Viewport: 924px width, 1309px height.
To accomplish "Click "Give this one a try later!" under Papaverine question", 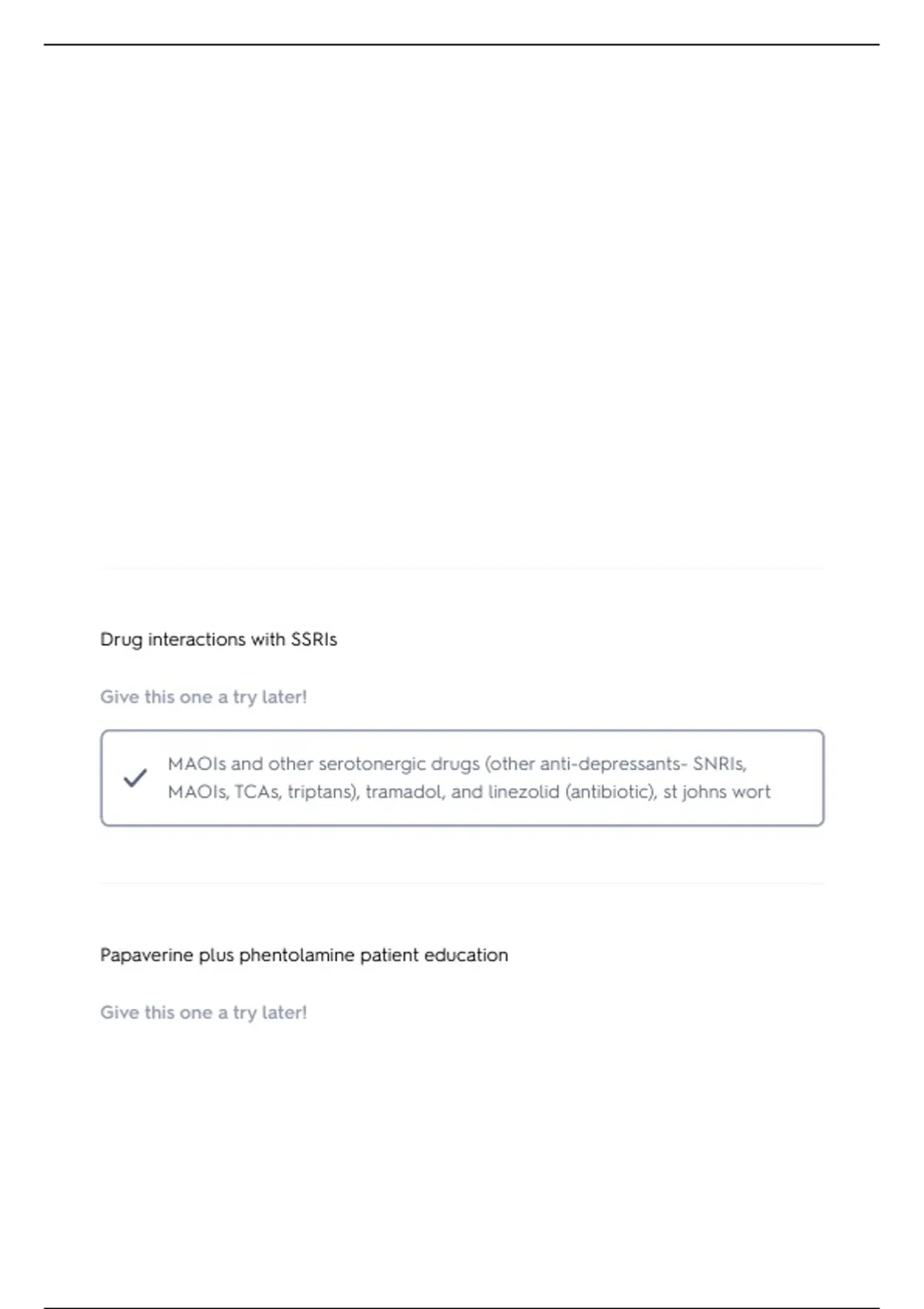I will click(x=203, y=1013).
